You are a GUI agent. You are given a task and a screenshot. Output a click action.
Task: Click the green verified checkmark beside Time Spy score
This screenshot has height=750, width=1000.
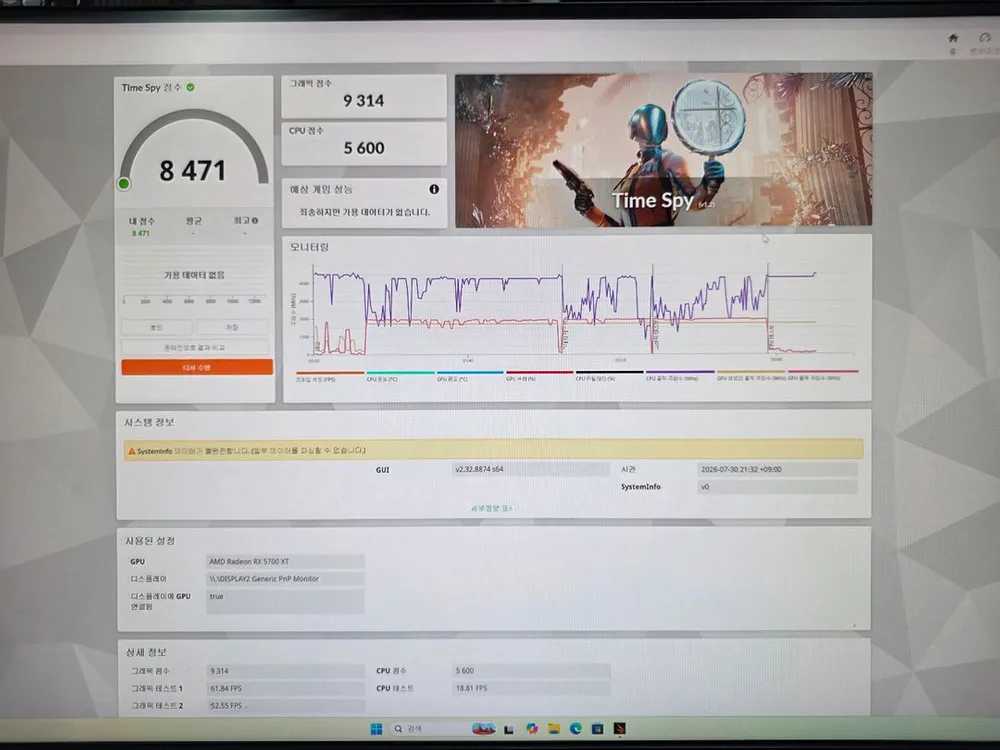point(191,87)
